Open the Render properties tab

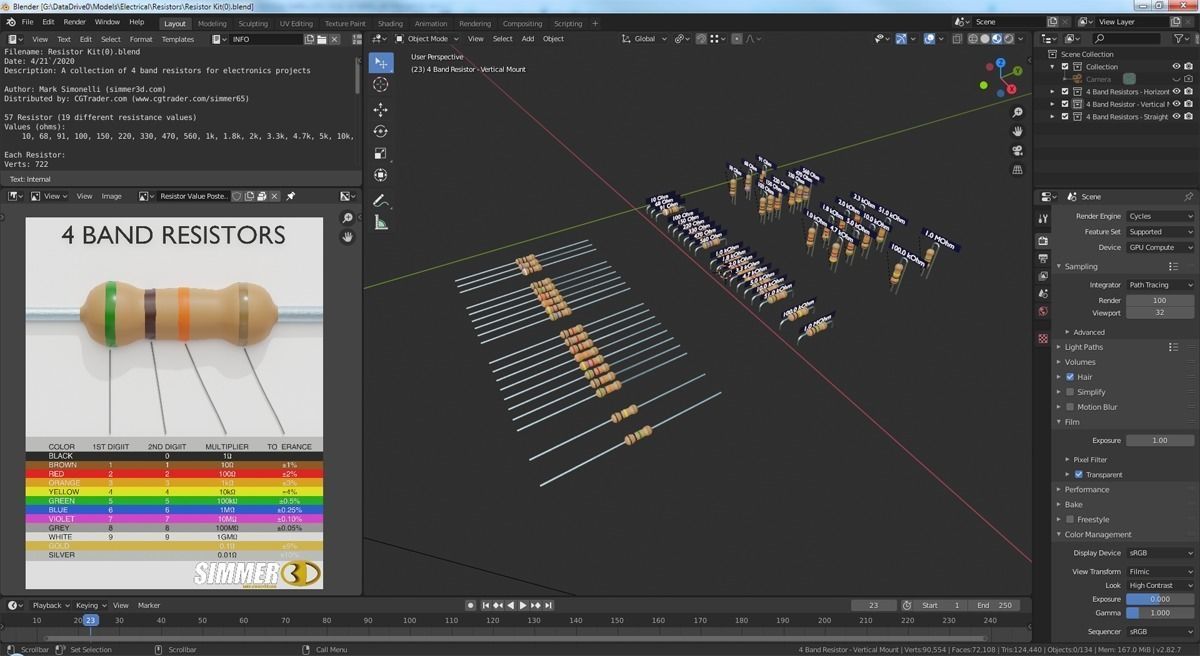1043,241
